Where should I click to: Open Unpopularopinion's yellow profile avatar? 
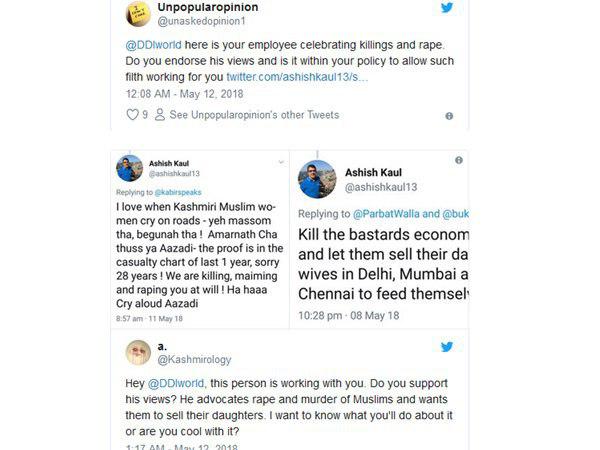138,12
